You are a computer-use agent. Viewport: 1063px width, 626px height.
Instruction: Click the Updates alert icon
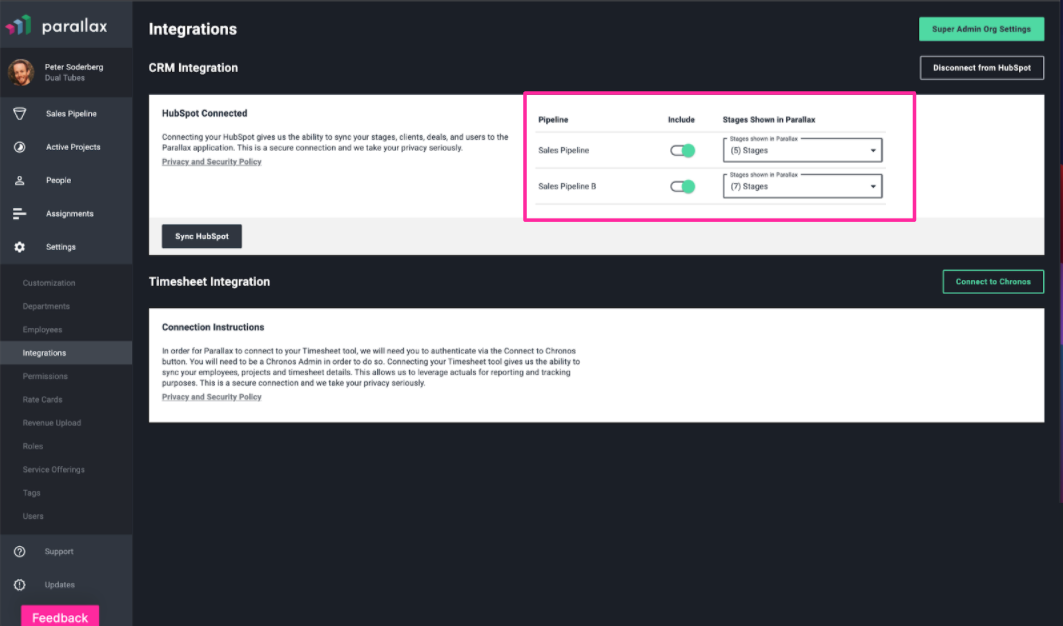coord(20,585)
